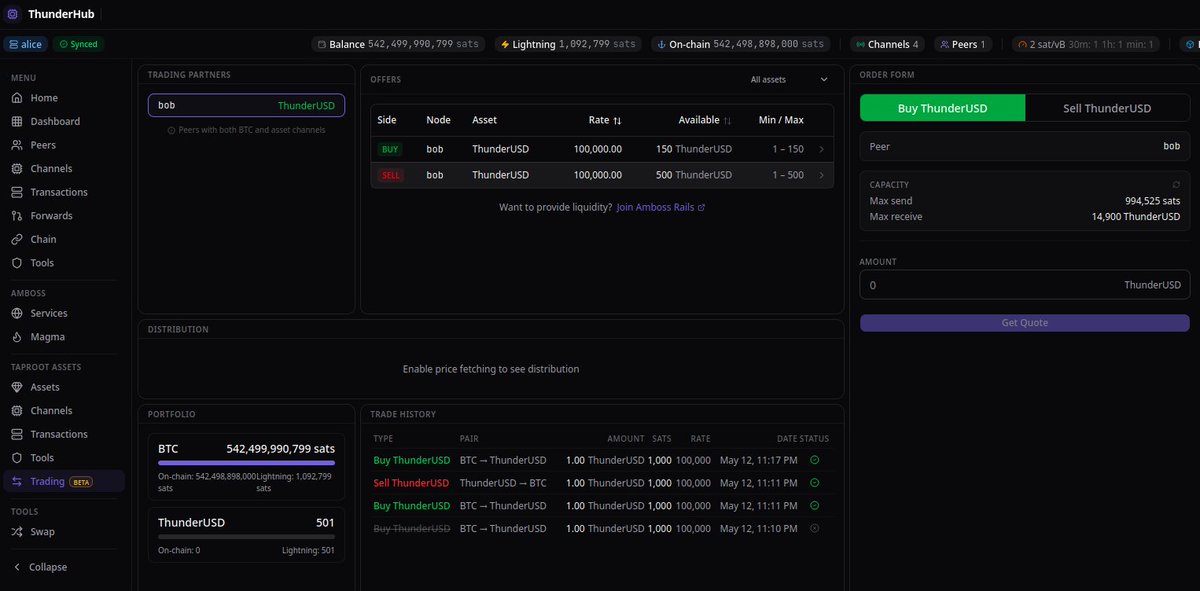Expand the BUY bob offer row chevron
Viewport: 1200px width, 591px height.
pos(821,149)
